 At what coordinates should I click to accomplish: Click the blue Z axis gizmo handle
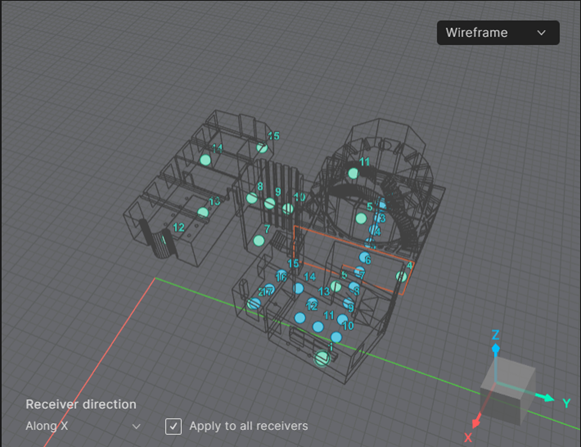pyautogui.click(x=496, y=348)
